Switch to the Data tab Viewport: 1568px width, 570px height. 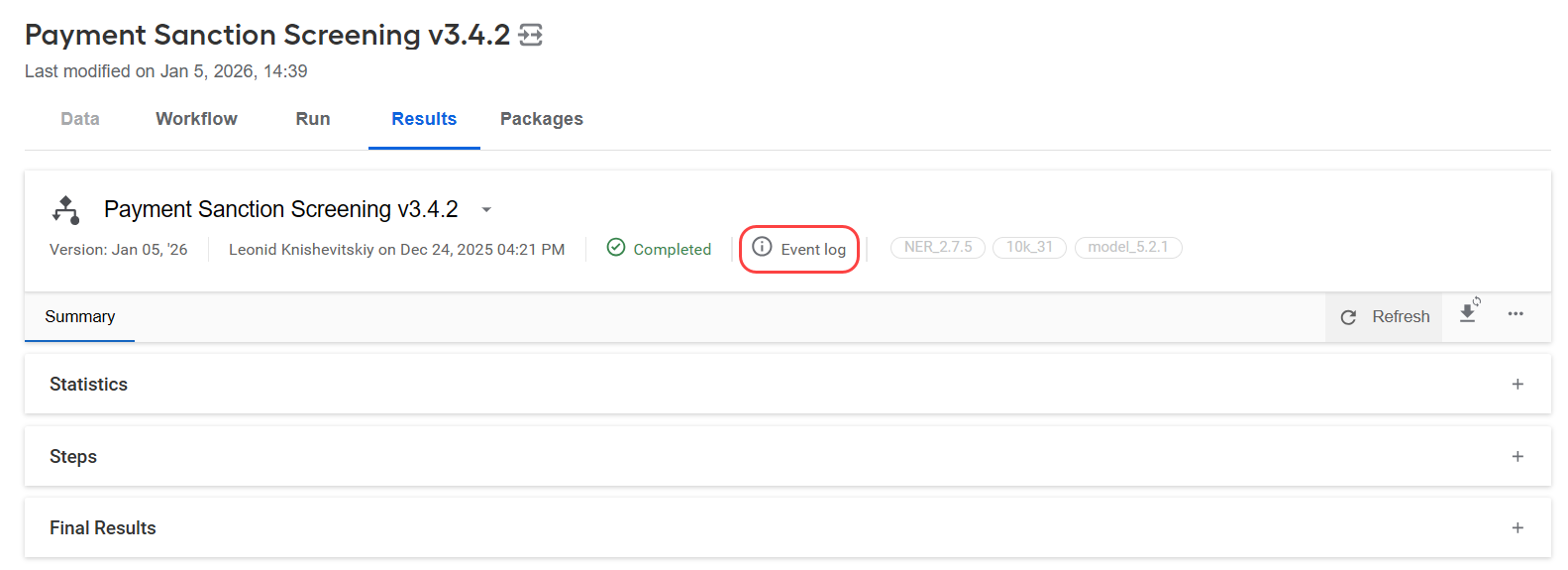[80, 119]
